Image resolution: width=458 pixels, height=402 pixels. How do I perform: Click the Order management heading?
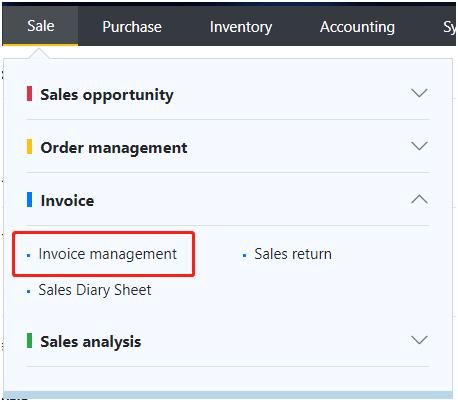click(114, 148)
